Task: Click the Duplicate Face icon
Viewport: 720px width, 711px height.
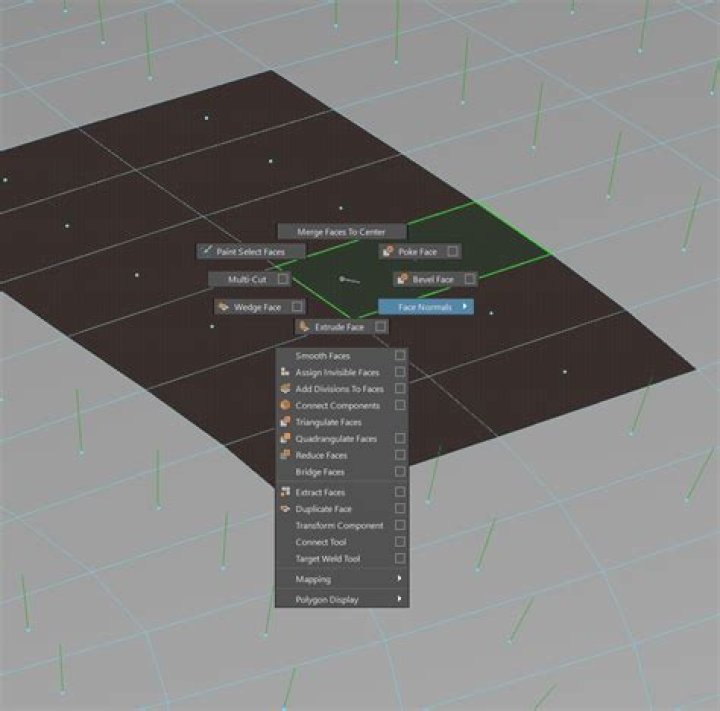Action: click(x=285, y=508)
